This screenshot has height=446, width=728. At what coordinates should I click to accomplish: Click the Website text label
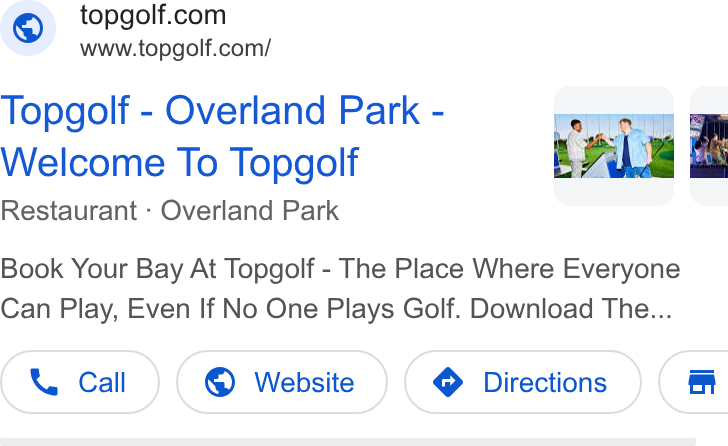[x=304, y=383]
